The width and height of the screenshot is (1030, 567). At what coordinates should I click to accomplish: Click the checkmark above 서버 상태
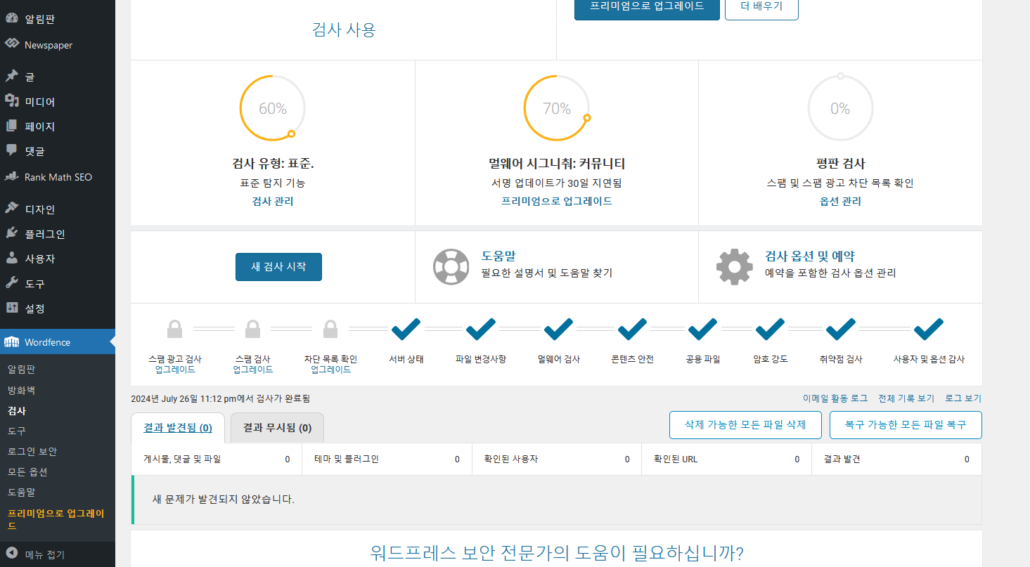tap(406, 329)
